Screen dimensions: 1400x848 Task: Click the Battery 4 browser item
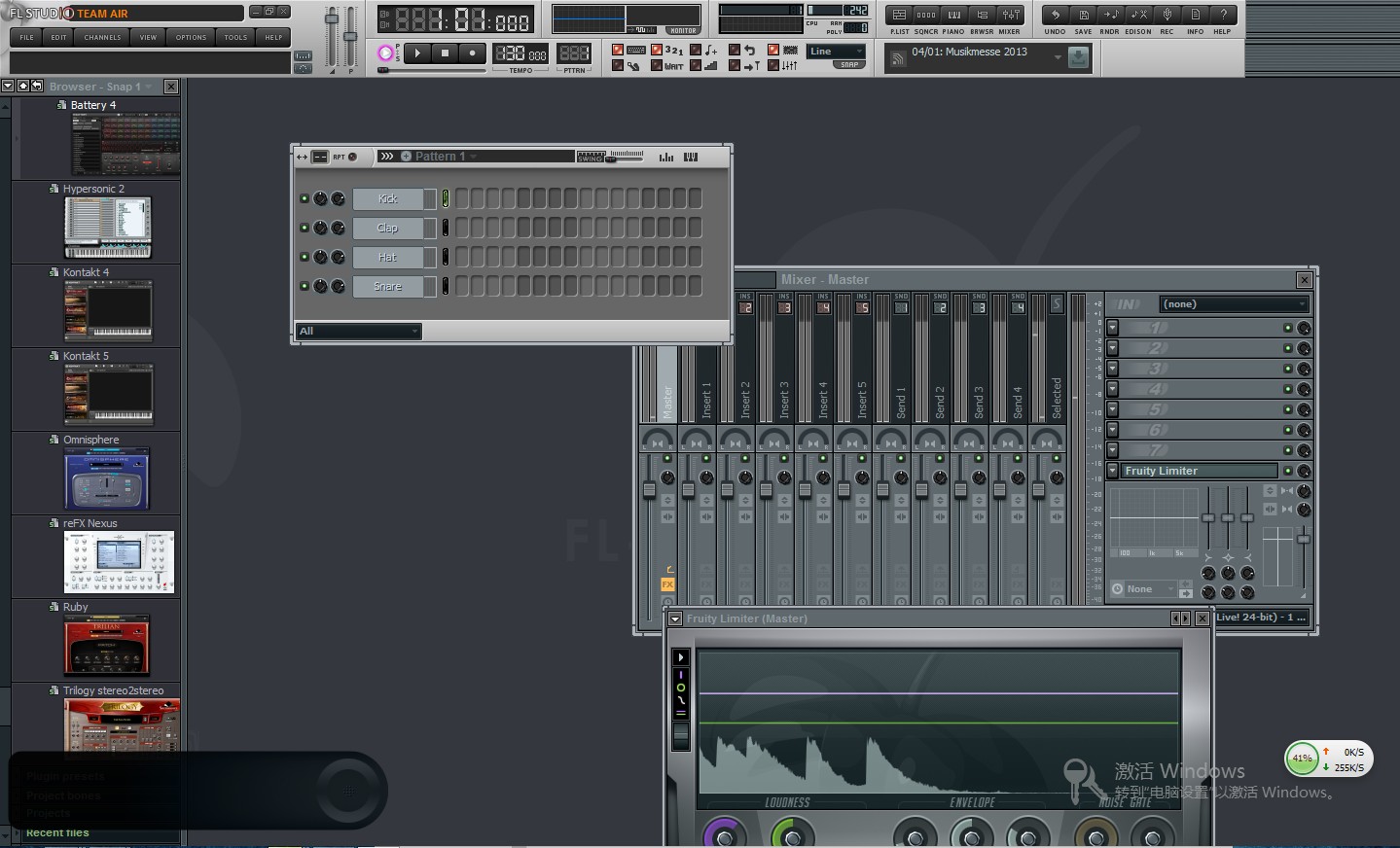point(92,105)
